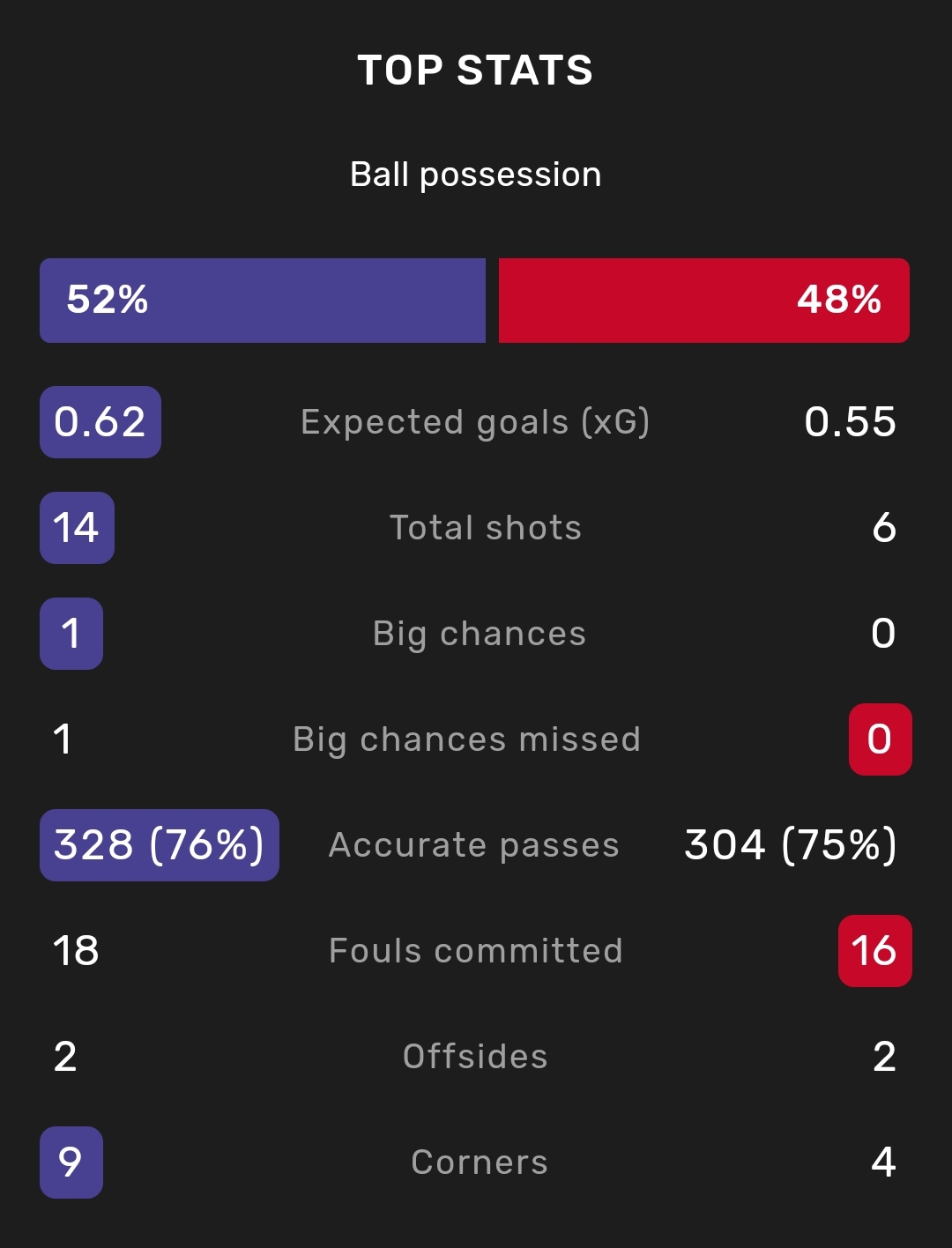
Task: Open the Offsides stat label
Action: click(475, 1057)
